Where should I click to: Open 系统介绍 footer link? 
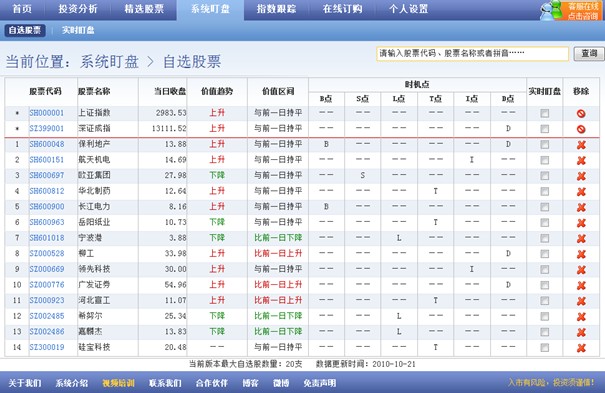click(72, 383)
